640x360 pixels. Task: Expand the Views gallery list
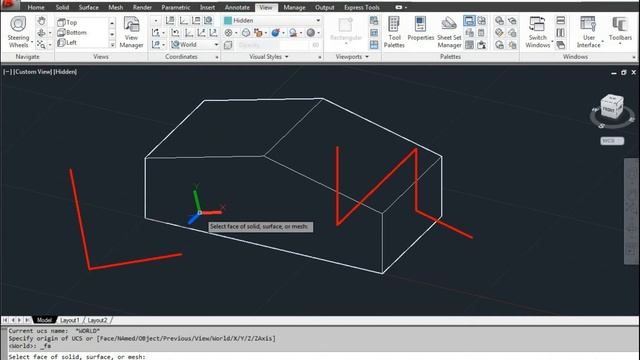tap(112, 45)
